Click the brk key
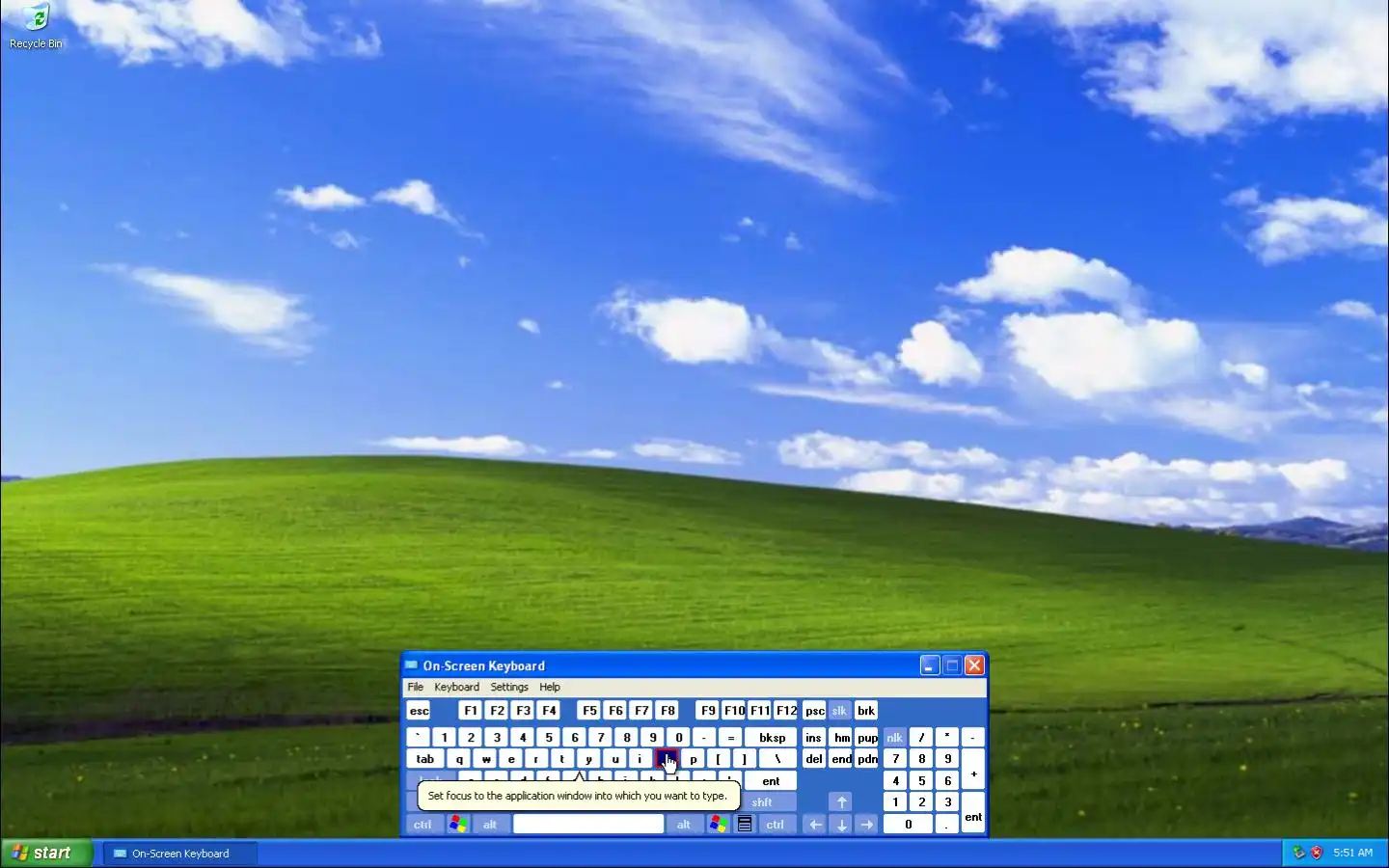The image size is (1389, 868). (866, 711)
